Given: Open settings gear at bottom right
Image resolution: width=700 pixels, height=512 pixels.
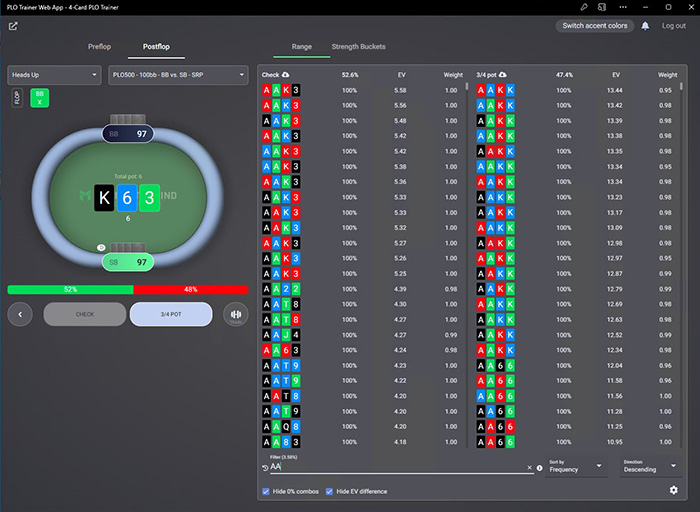Looking at the screenshot, I should 673,490.
